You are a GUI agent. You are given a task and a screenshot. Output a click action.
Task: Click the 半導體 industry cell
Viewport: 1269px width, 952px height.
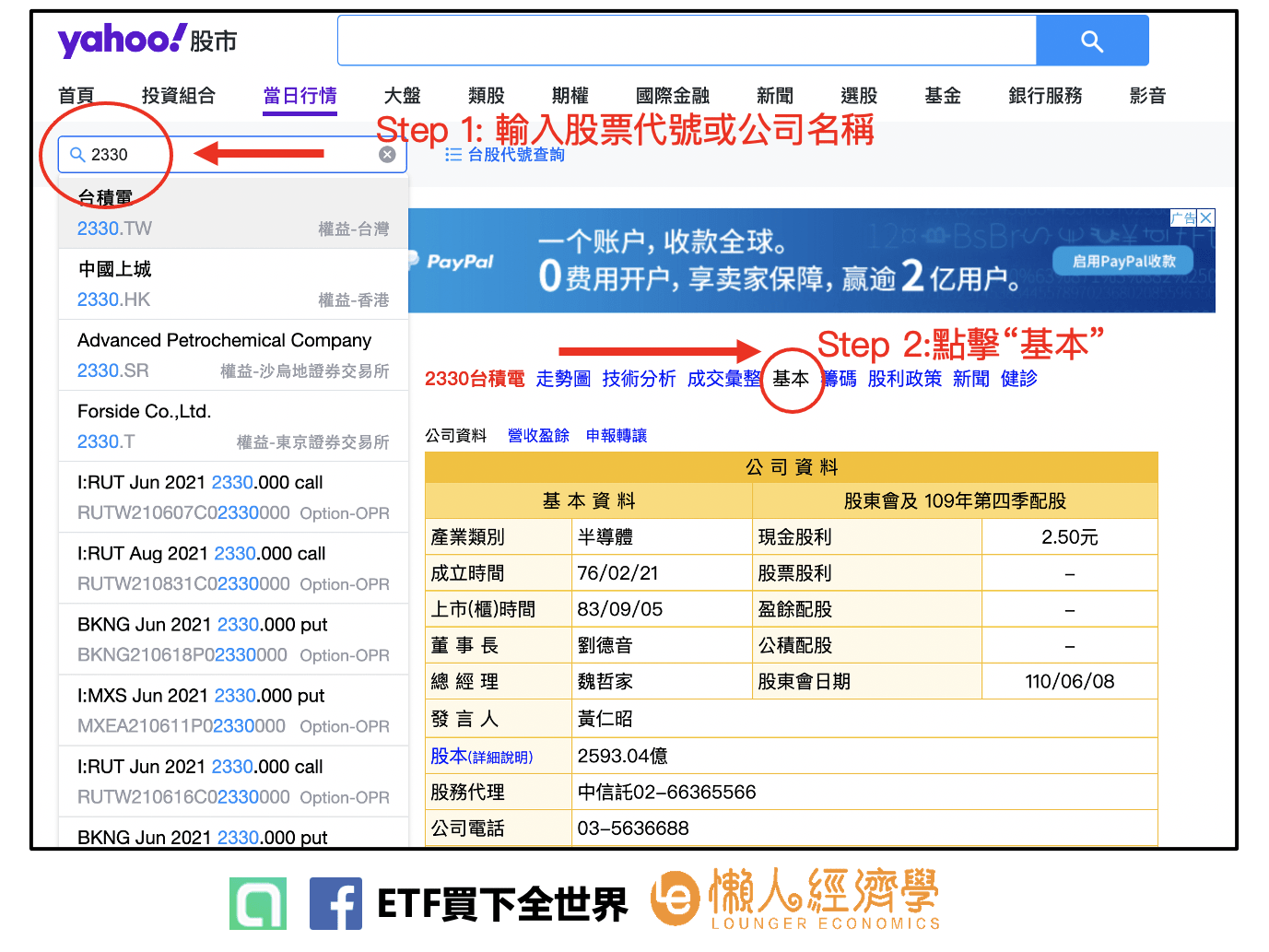point(662,537)
